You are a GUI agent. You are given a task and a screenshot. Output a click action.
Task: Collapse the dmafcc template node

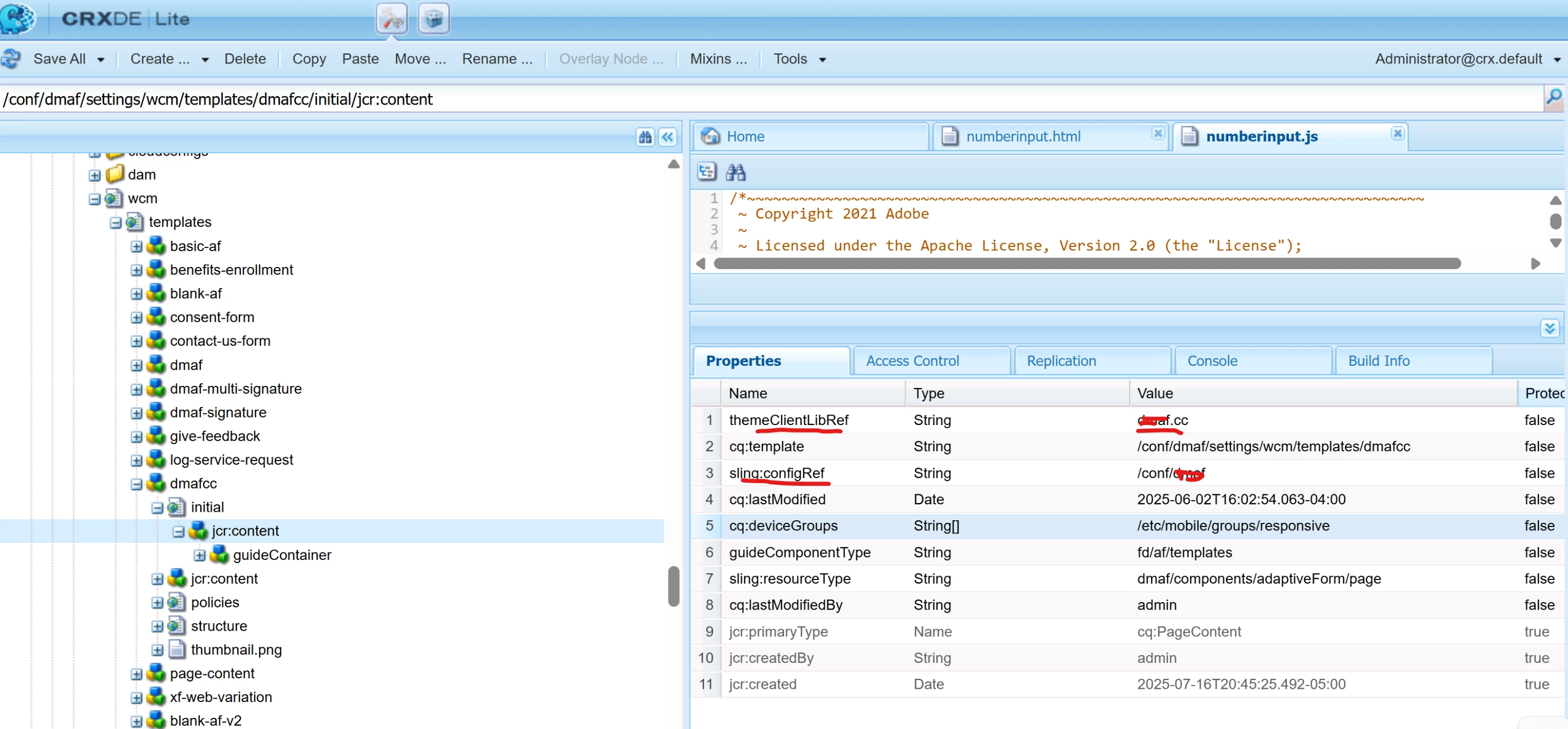pos(136,484)
